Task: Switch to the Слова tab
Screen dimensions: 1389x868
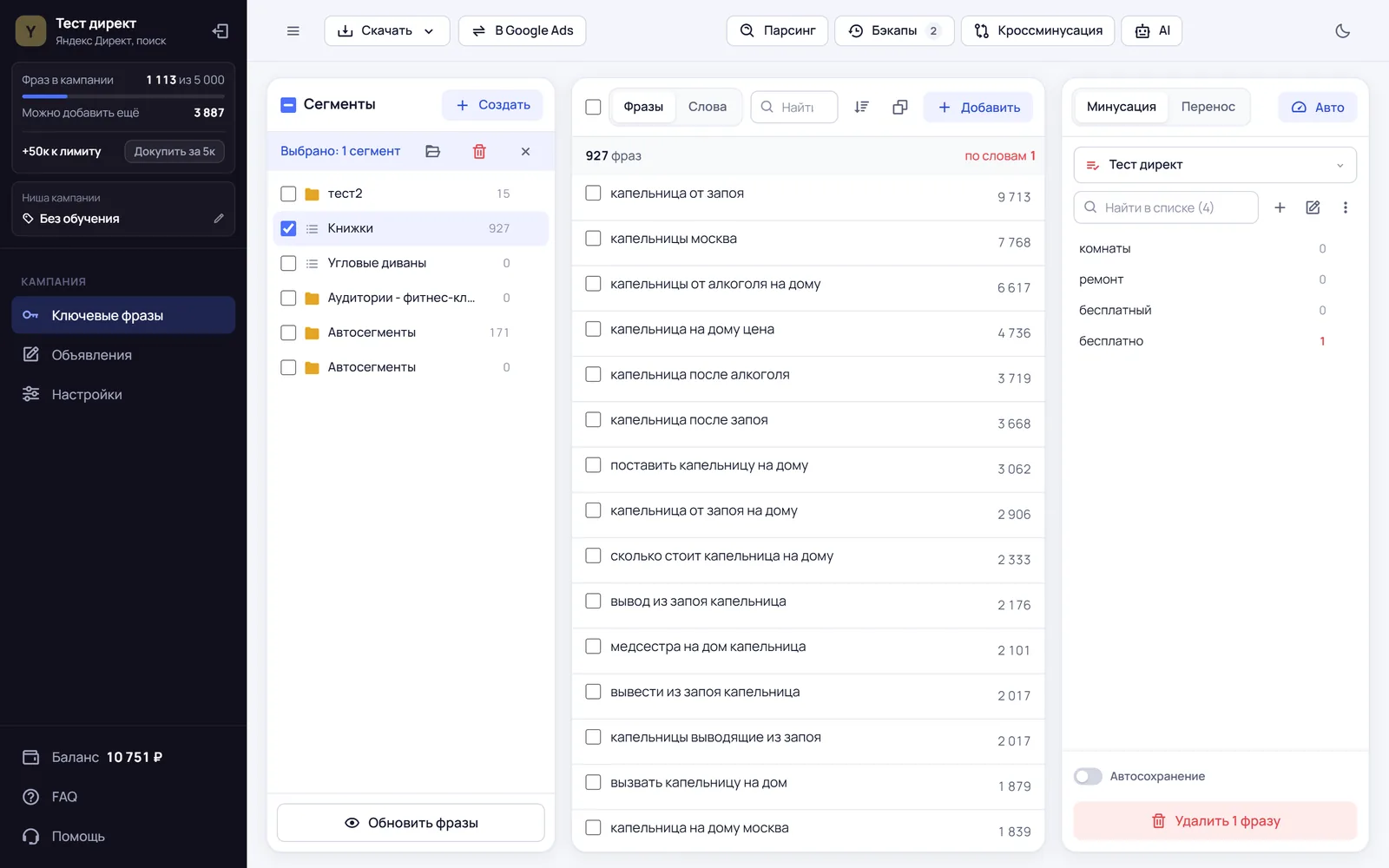Action: tap(707, 107)
